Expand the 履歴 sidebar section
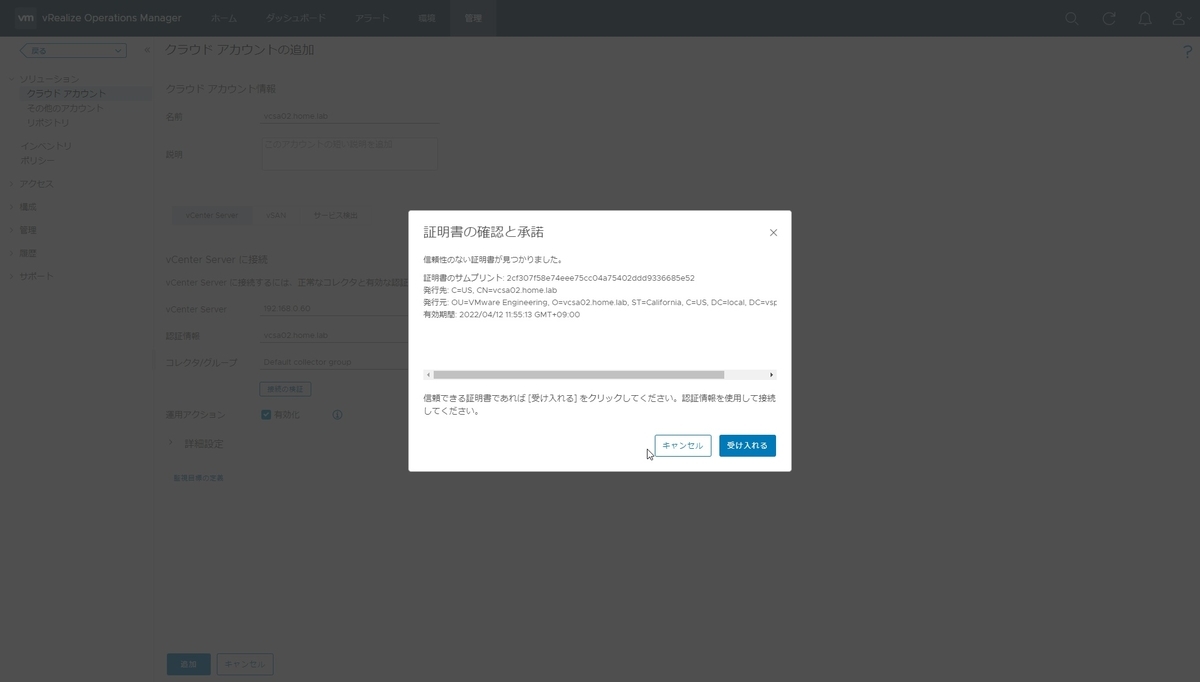 click(x=13, y=253)
